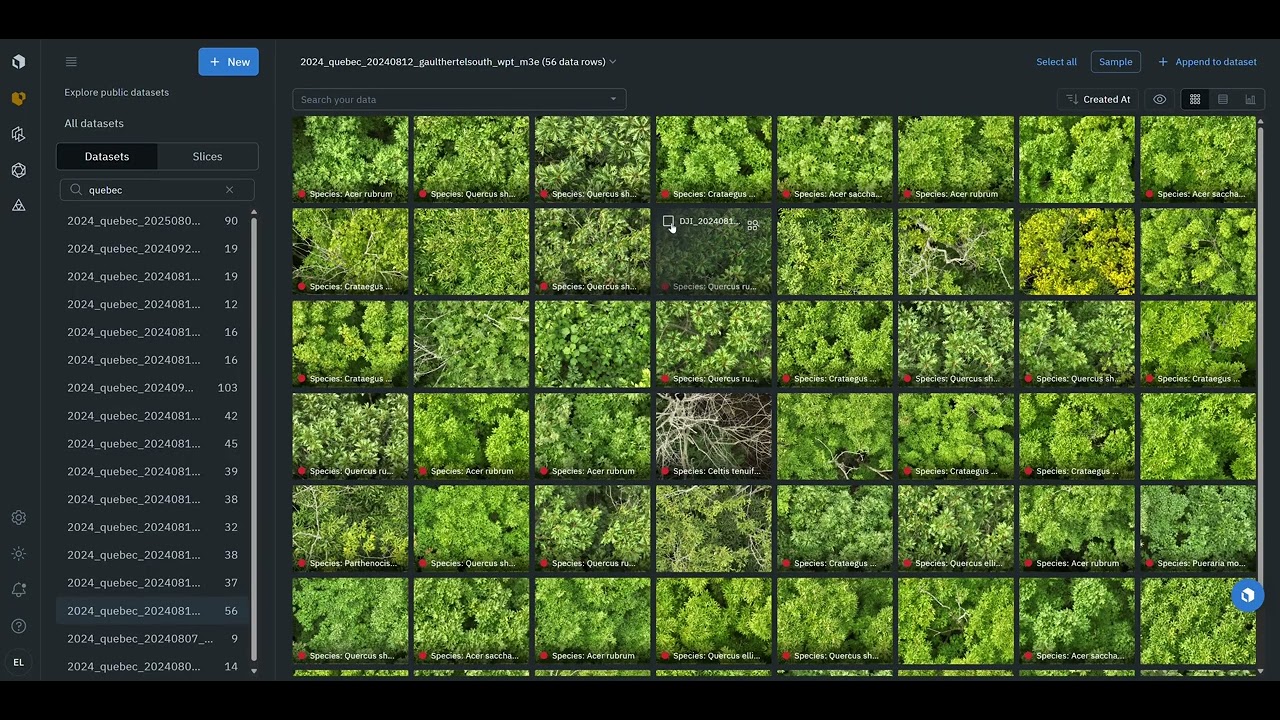Click the red dot on Pueraria mo label
Viewport: 1280px width, 720px height.
click(x=1149, y=563)
